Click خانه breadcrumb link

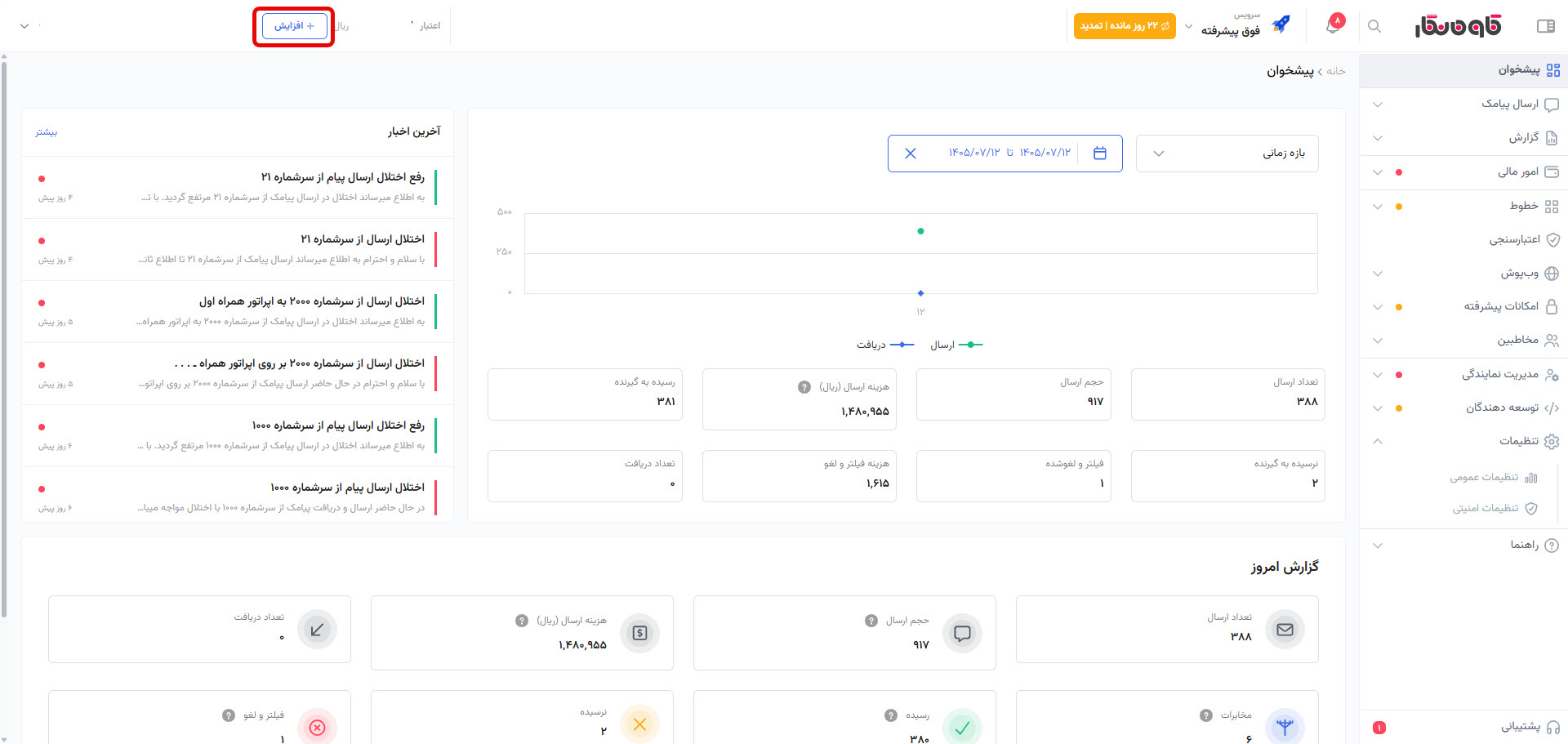[1336, 71]
